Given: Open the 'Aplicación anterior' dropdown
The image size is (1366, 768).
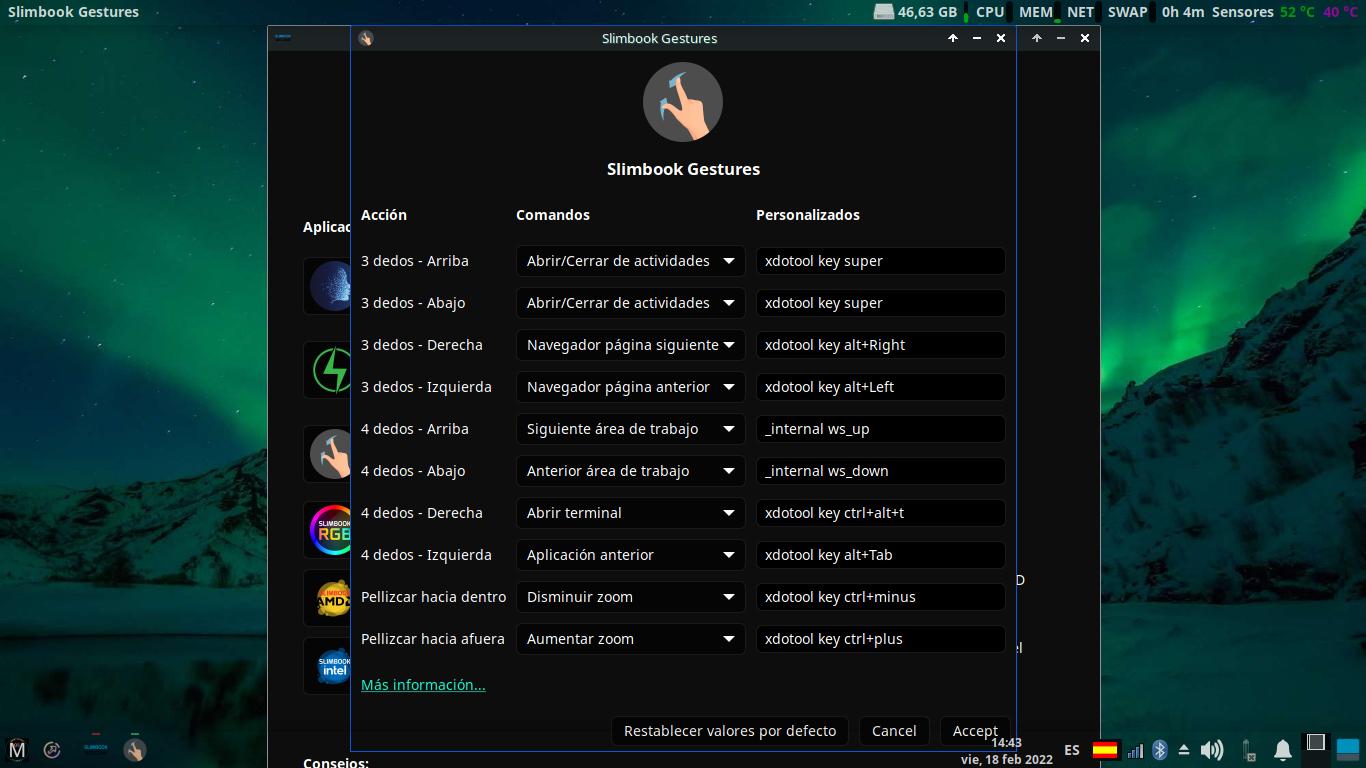Looking at the screenshot, I should point(630,555).
